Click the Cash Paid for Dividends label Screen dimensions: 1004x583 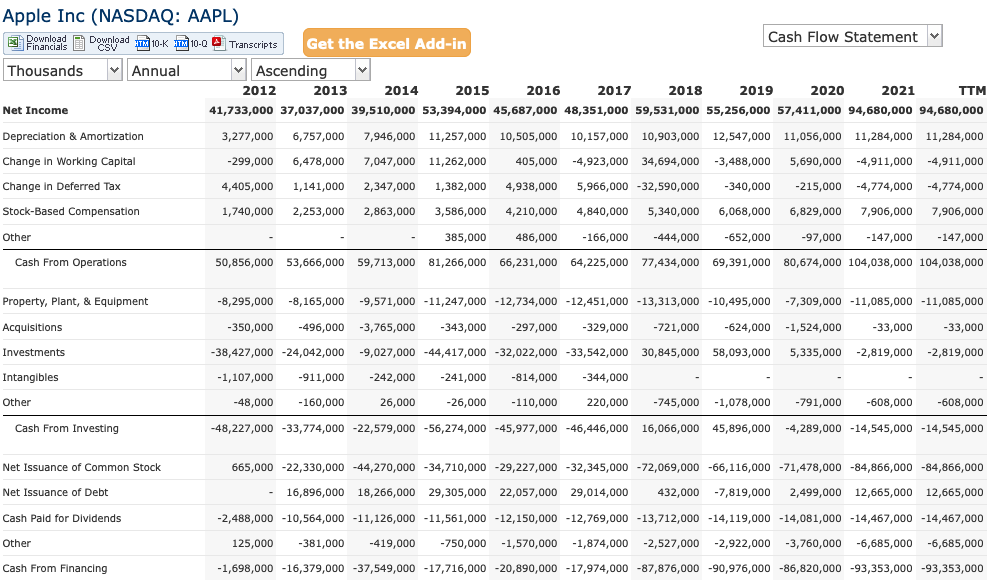pos(61,518)
